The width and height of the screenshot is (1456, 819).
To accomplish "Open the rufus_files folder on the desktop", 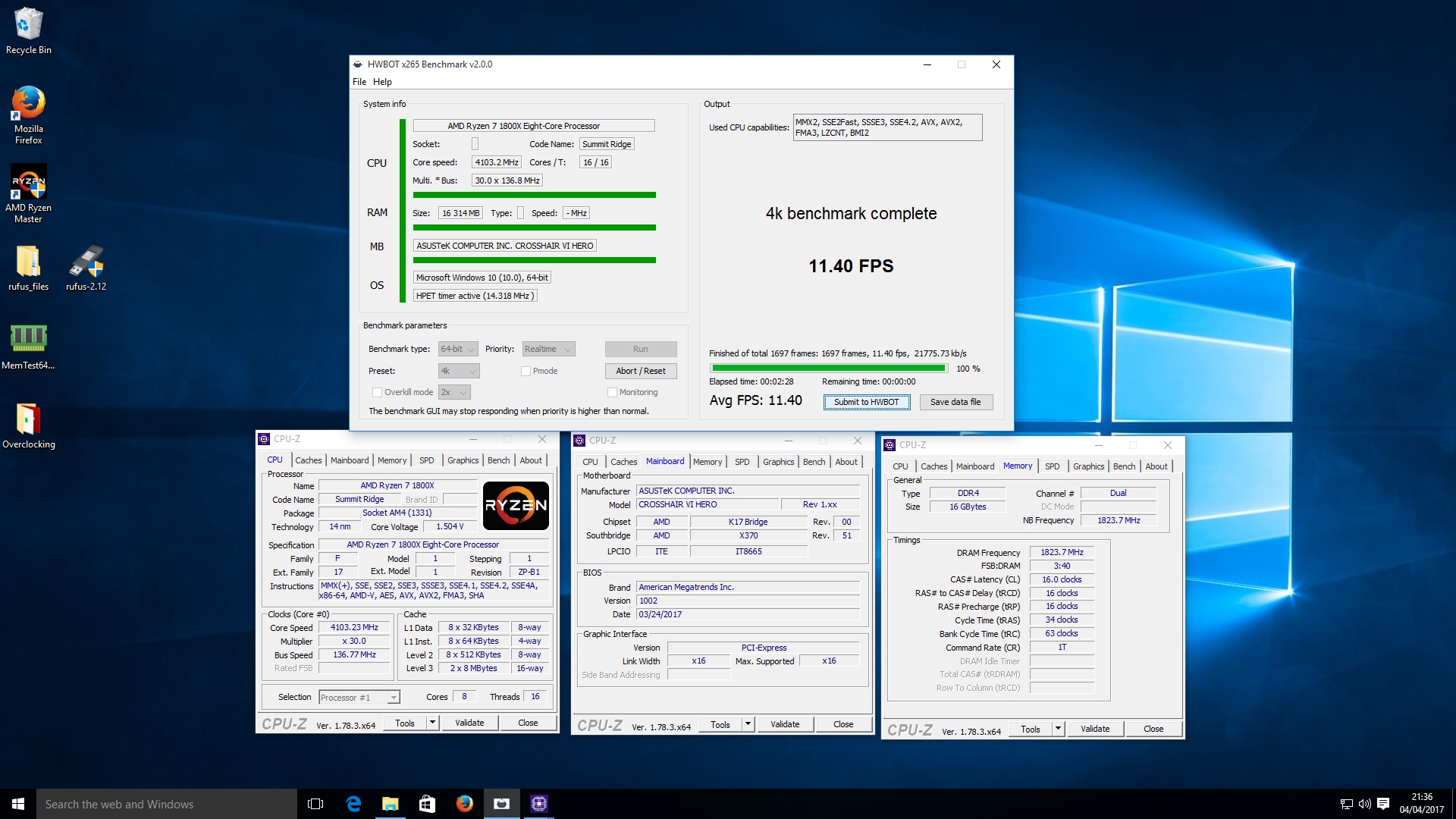I will tap(29, 268).
